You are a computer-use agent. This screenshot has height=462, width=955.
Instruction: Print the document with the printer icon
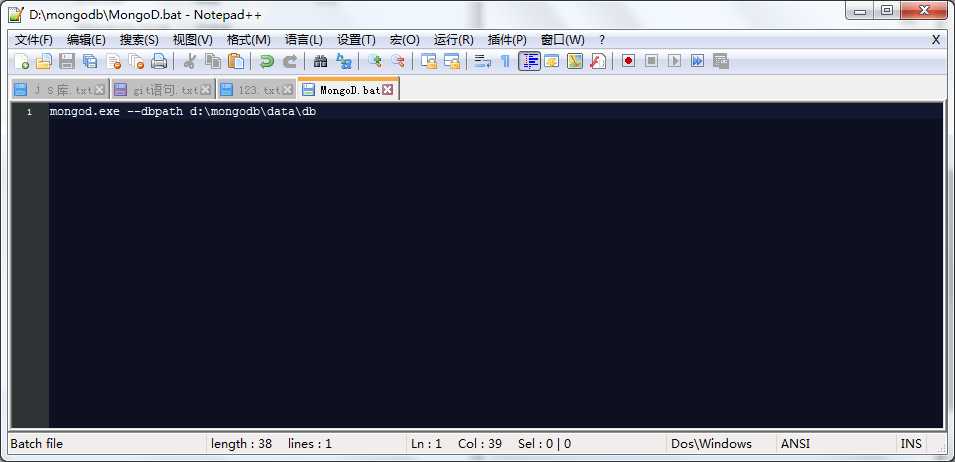coord(159,61)
